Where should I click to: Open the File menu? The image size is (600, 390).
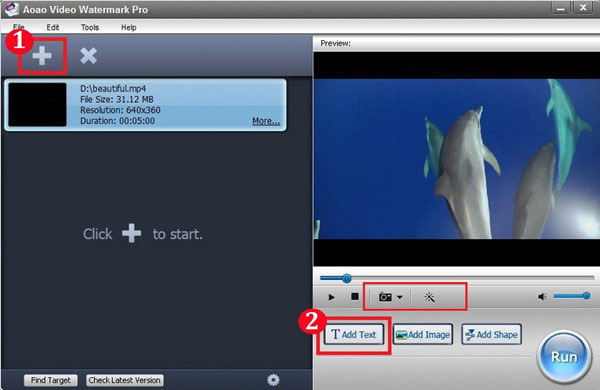[x=18, y=27]
